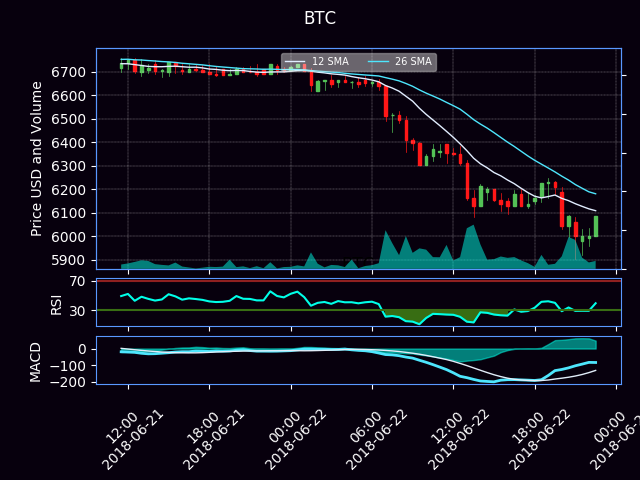Click the BTC chart title
Image resolution: width=640 pixels, height=480 pixels.
click(320, 19)
